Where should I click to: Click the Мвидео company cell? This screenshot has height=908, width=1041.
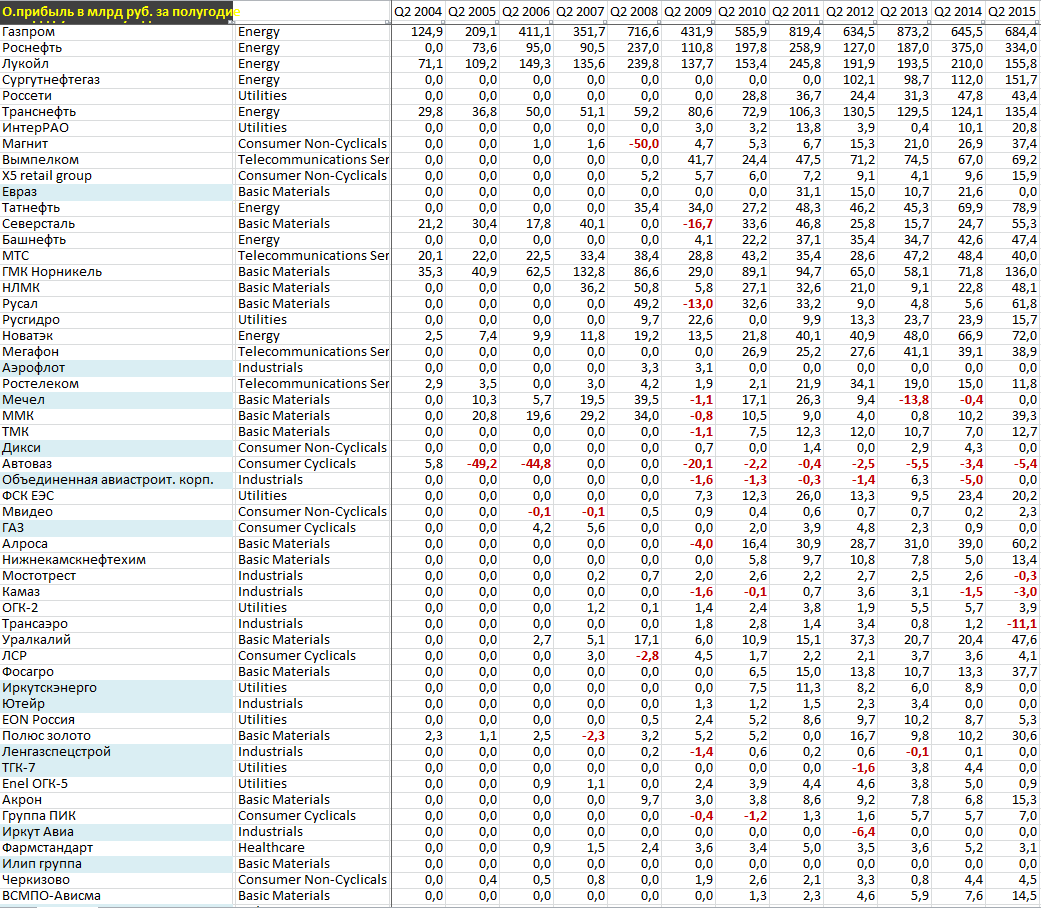click(118, 512)
